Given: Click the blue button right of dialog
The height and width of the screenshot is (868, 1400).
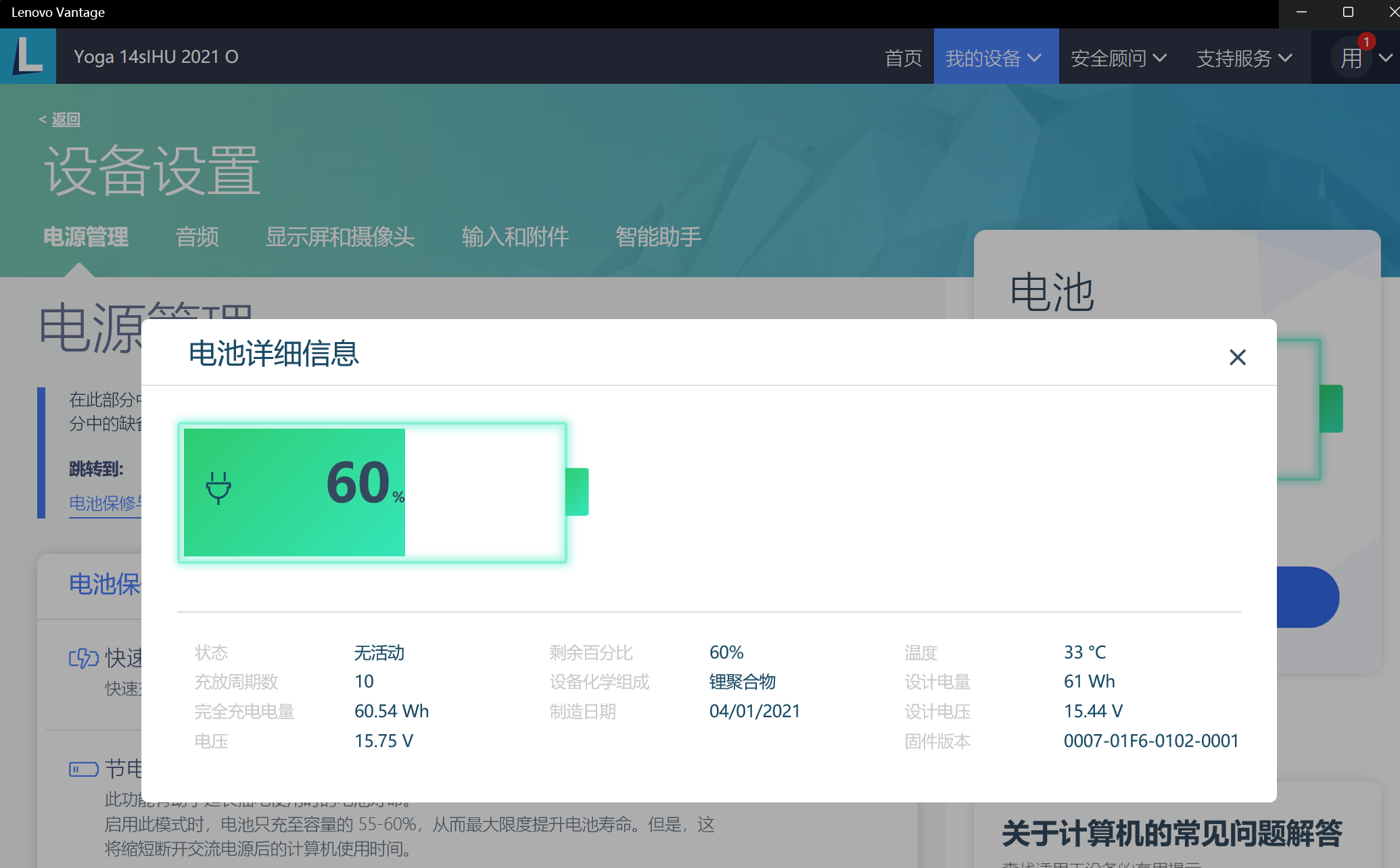Looking at the screenshot, I should point(1307,597).
